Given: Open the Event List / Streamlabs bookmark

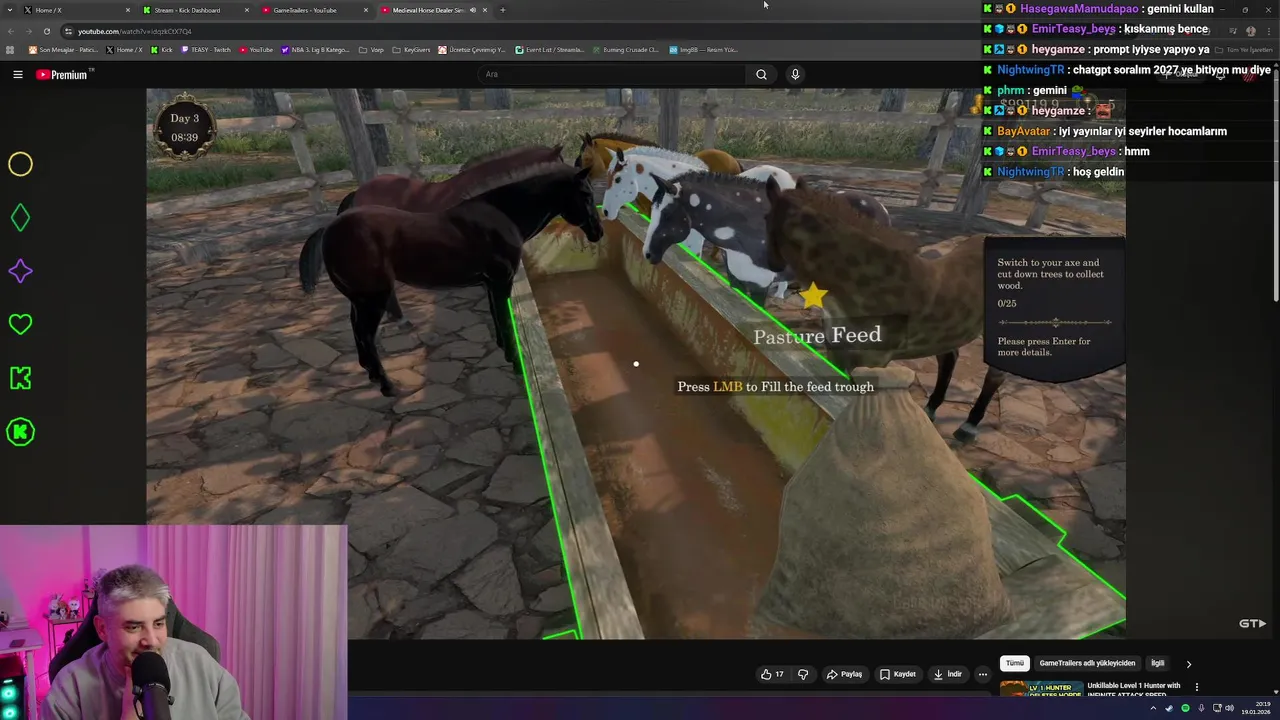Looking at the screenshot, I should (550, 49).
